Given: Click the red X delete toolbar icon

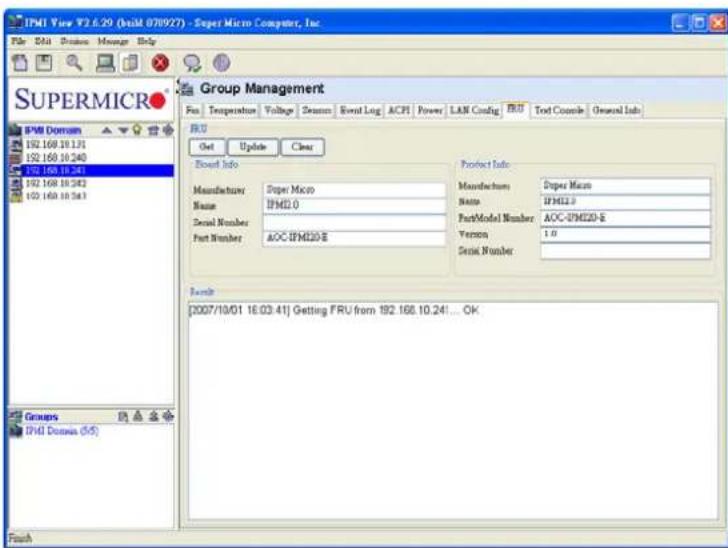Looking at the screenshot, I should point(160,63).
